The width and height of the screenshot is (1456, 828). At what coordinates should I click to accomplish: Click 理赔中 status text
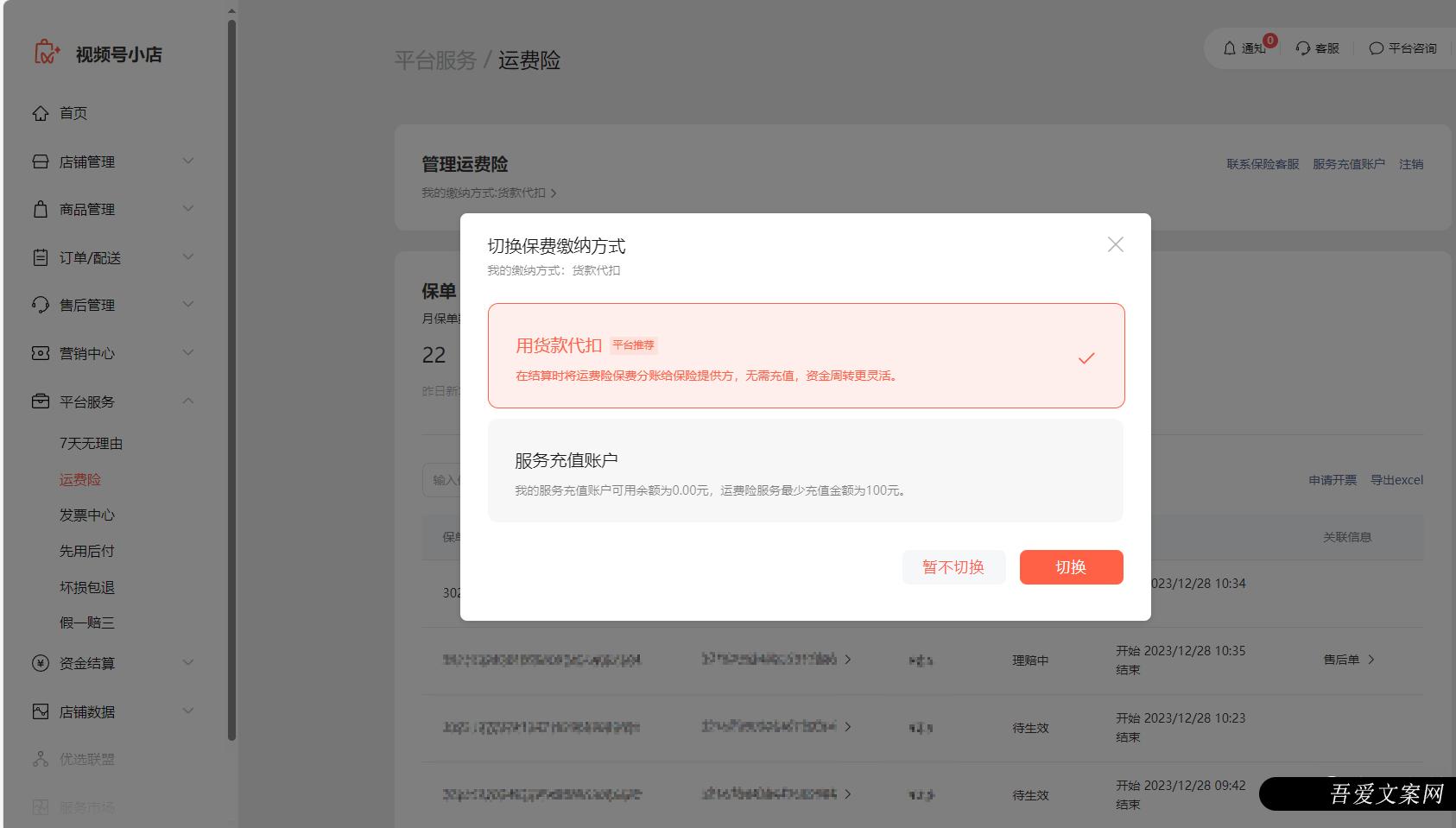coord(1030,661)
